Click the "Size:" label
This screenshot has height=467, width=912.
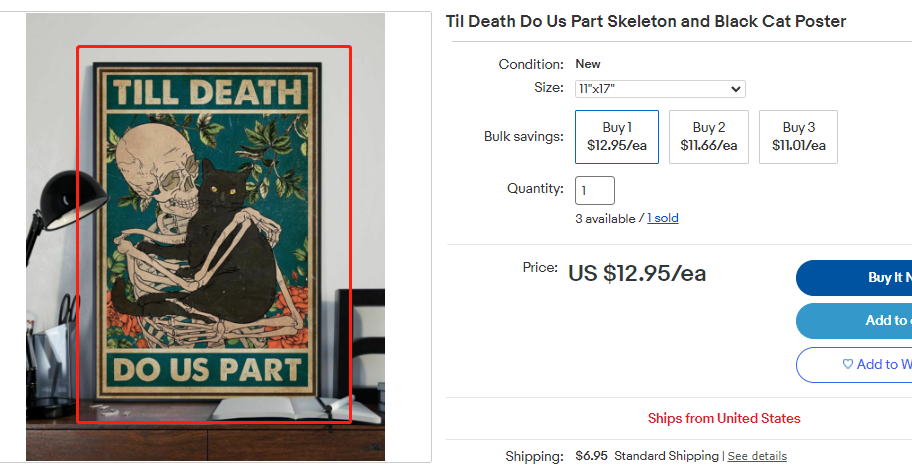point(549,88)
